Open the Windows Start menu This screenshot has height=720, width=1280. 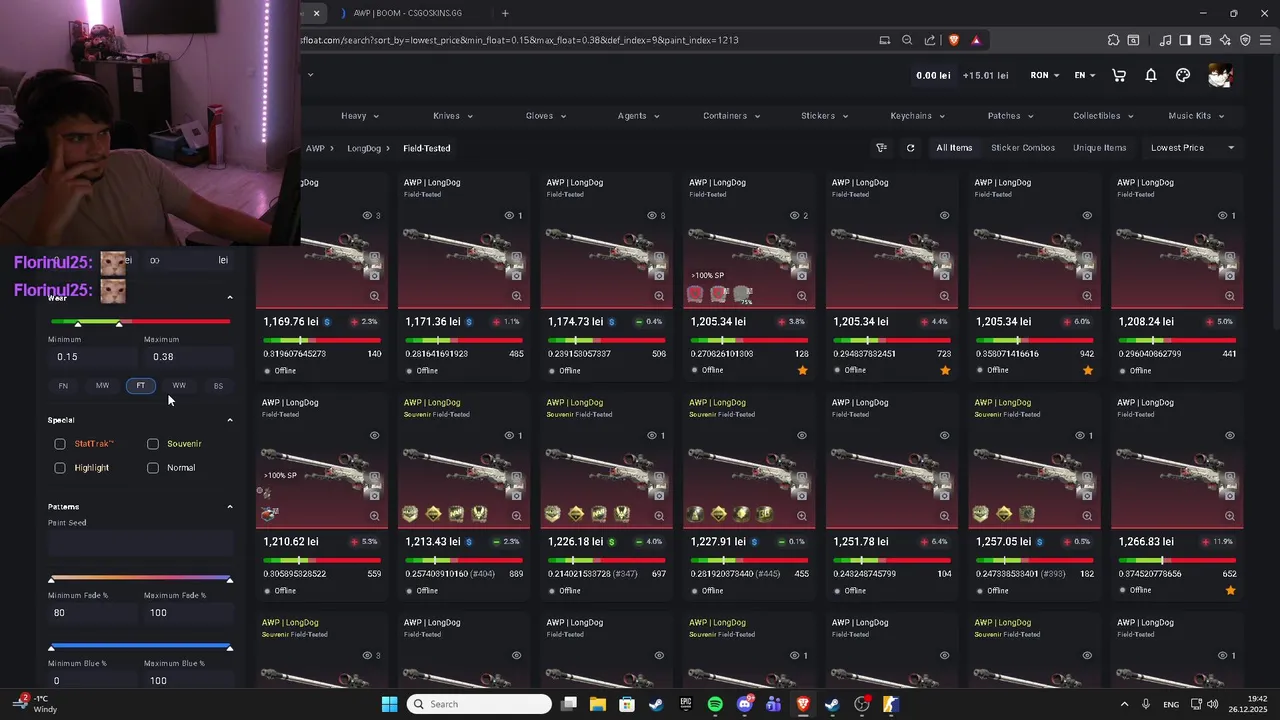[389, 704]
